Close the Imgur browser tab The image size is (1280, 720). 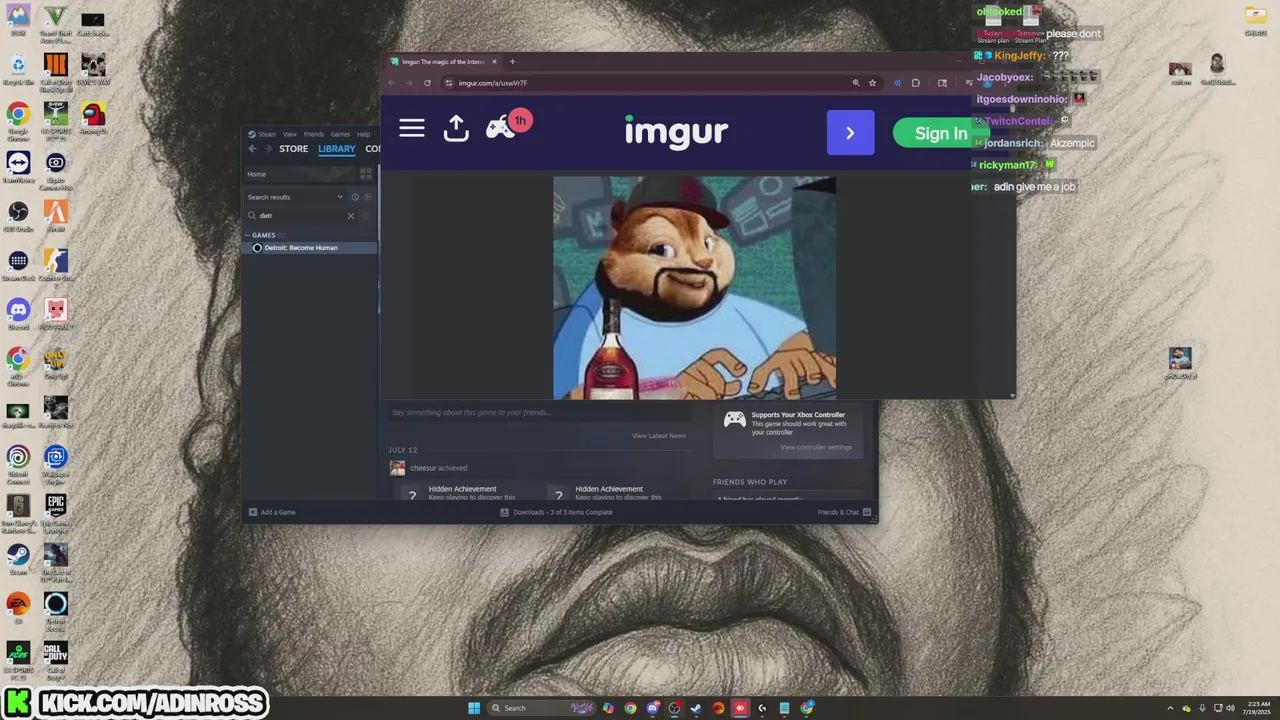pos(493,62)
